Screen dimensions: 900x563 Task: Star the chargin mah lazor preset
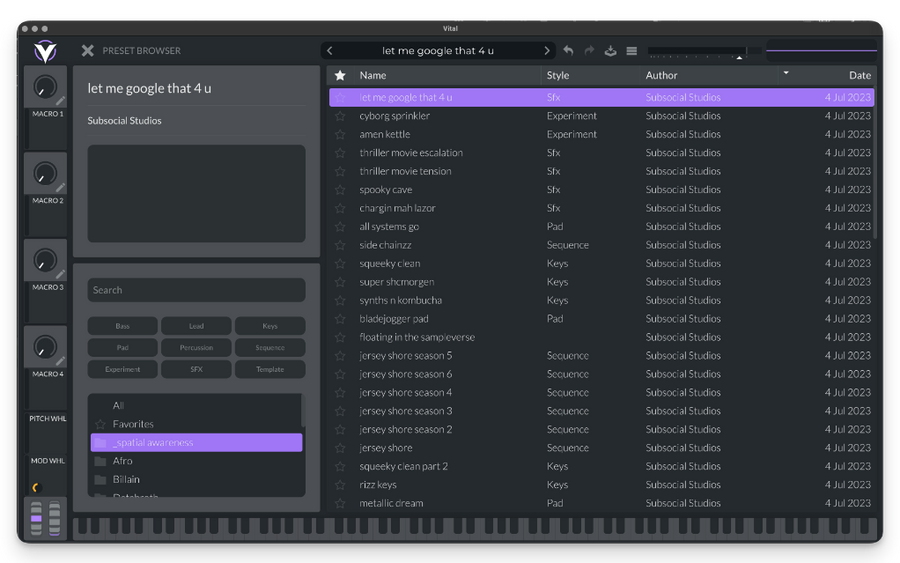point(340,208)
